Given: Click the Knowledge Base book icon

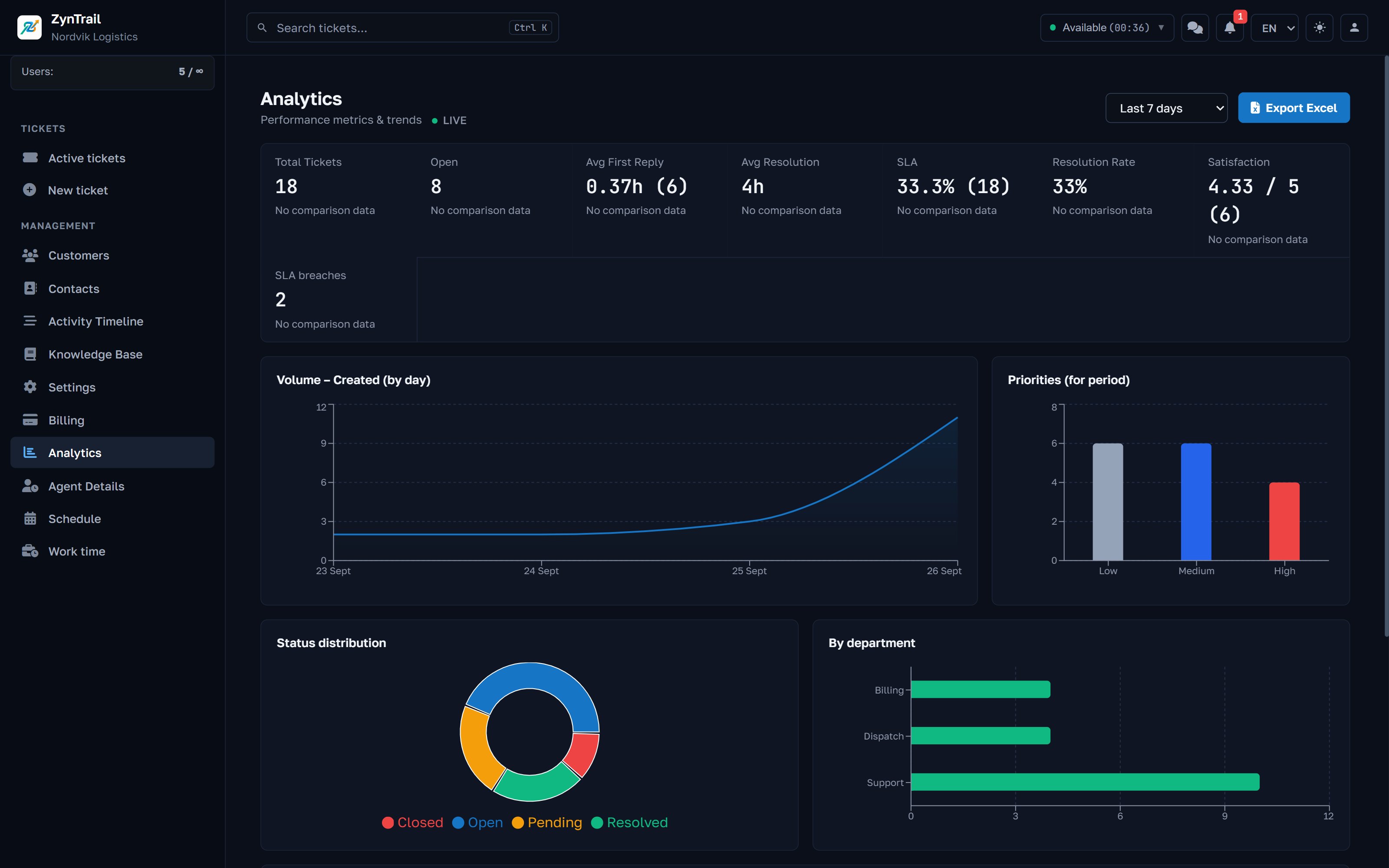Looking at the screenshot, I should coord(30,354).
